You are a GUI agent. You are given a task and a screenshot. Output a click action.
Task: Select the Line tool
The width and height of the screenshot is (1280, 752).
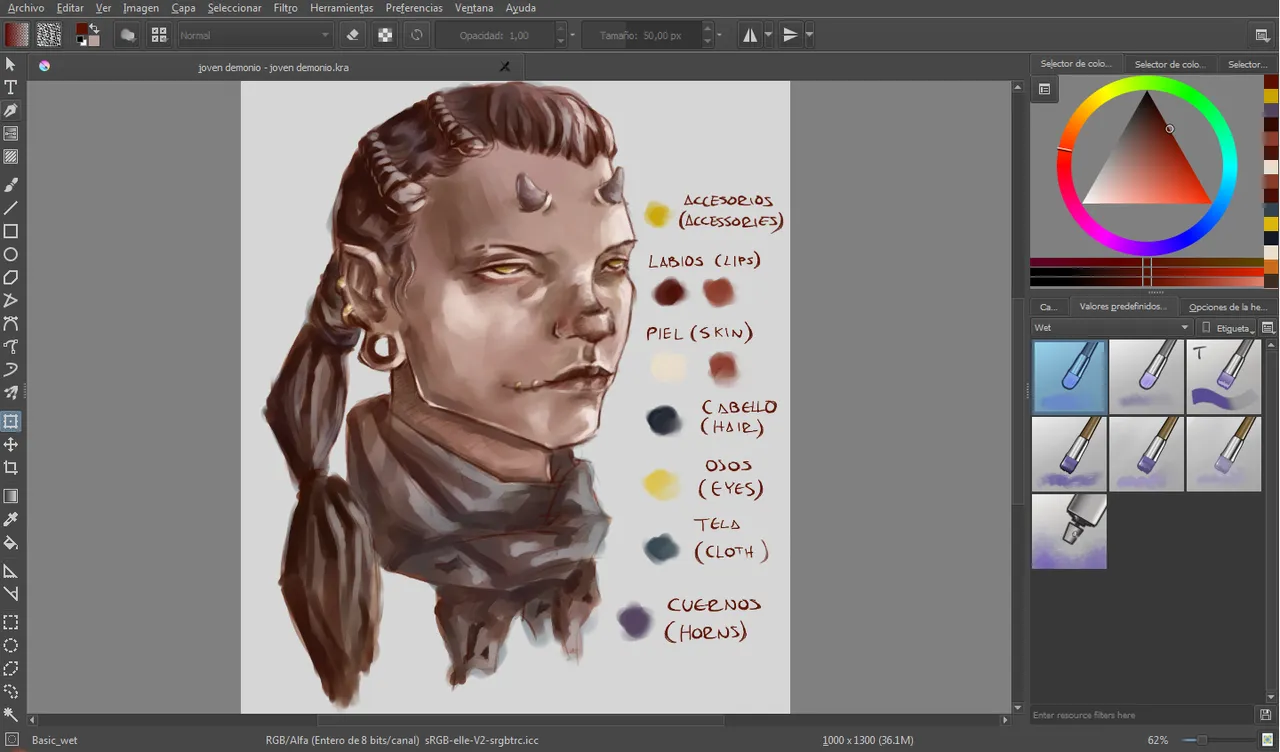[11, 208]
